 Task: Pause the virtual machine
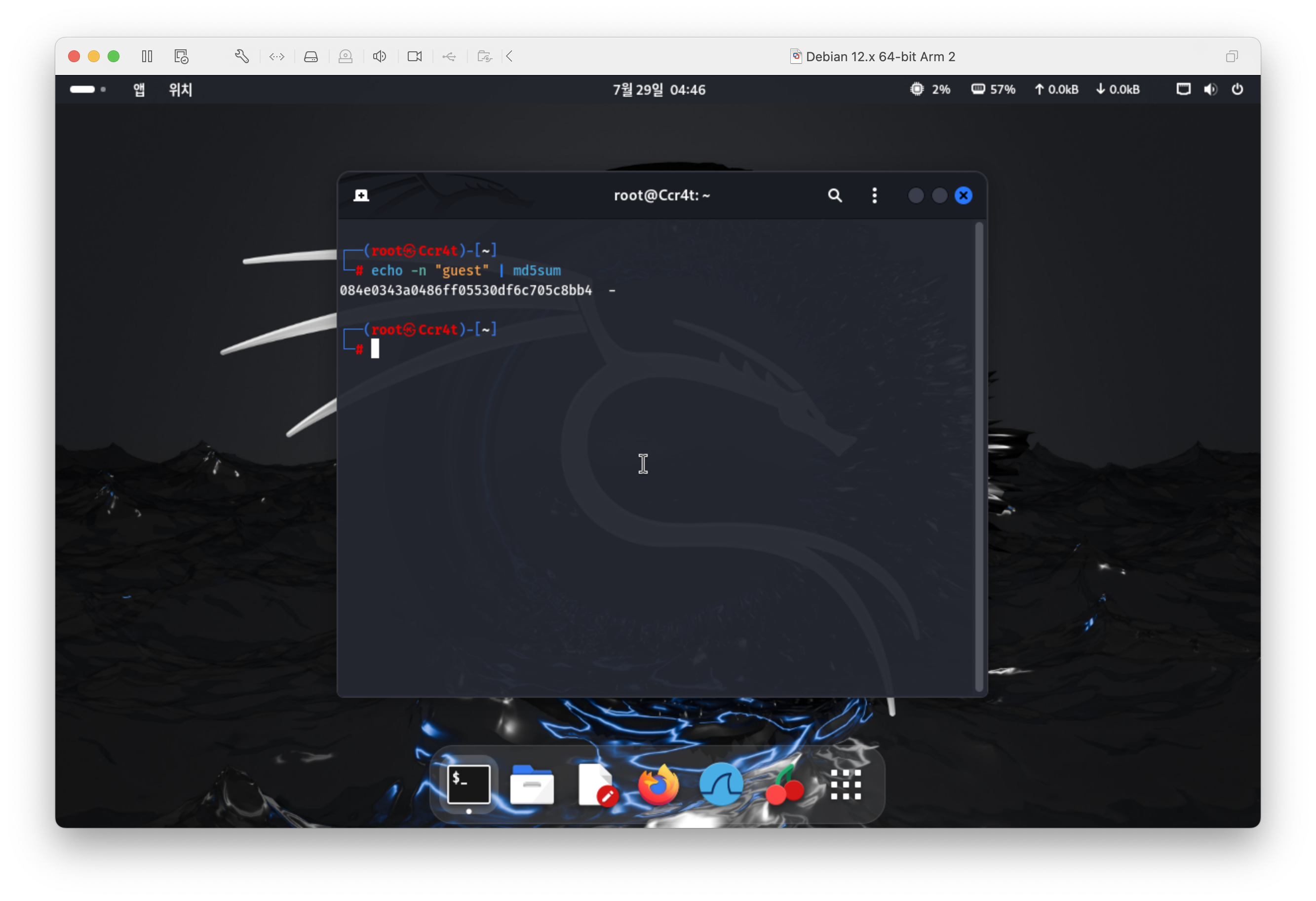147,57
